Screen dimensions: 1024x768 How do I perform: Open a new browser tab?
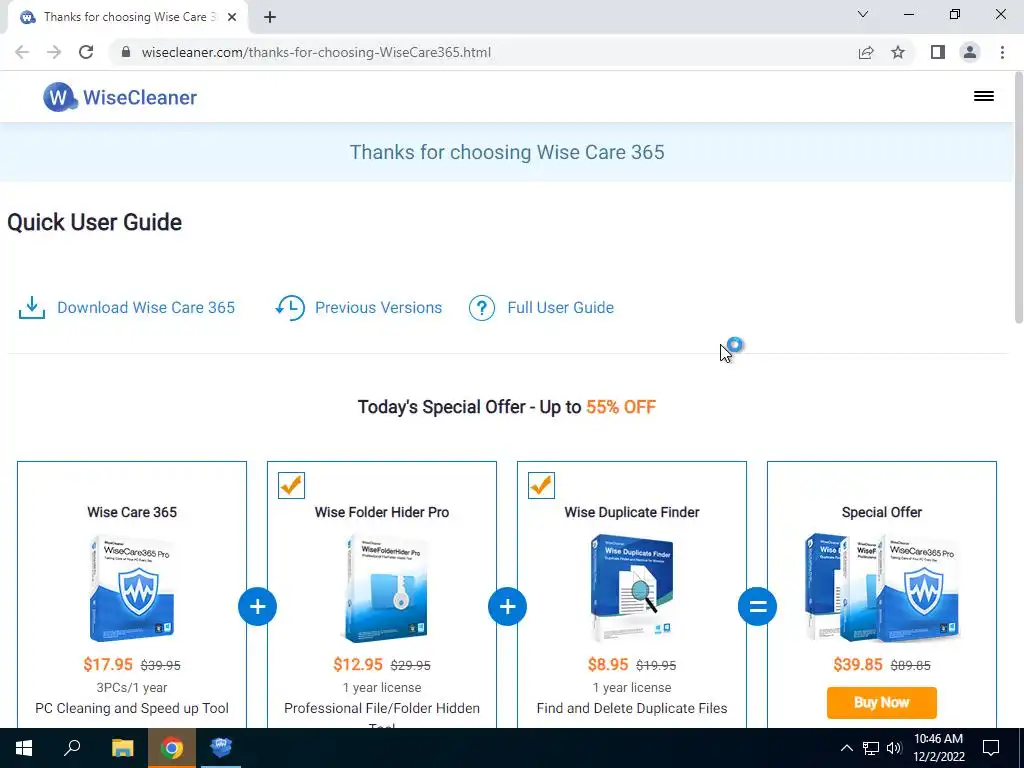click(x=270, y=17)
